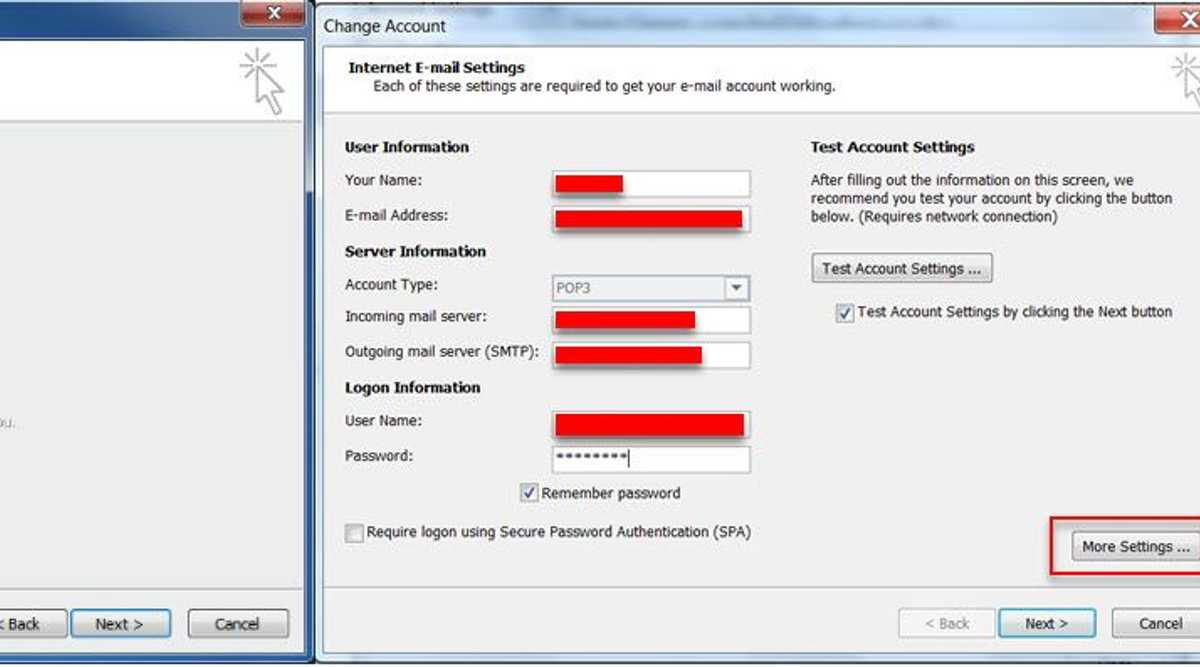Uncheck Remember password
This screenshot has width=1200, height=667.
[x=528, y=493]
